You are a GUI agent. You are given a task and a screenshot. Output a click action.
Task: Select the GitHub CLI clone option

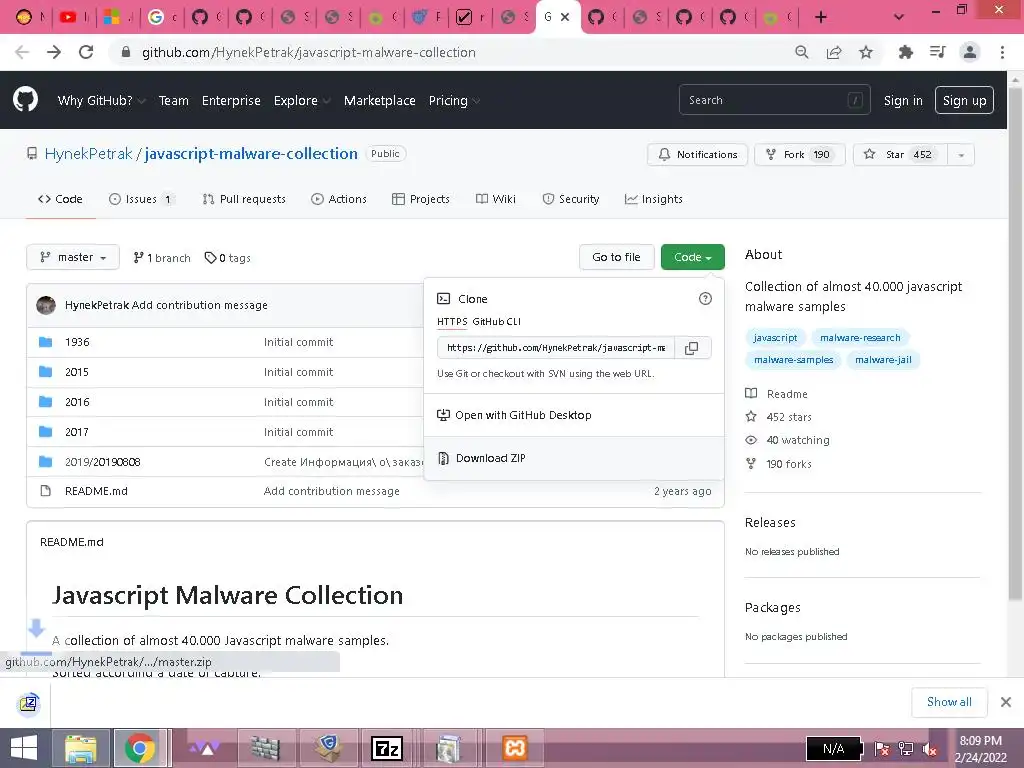(x=496, y=321)
